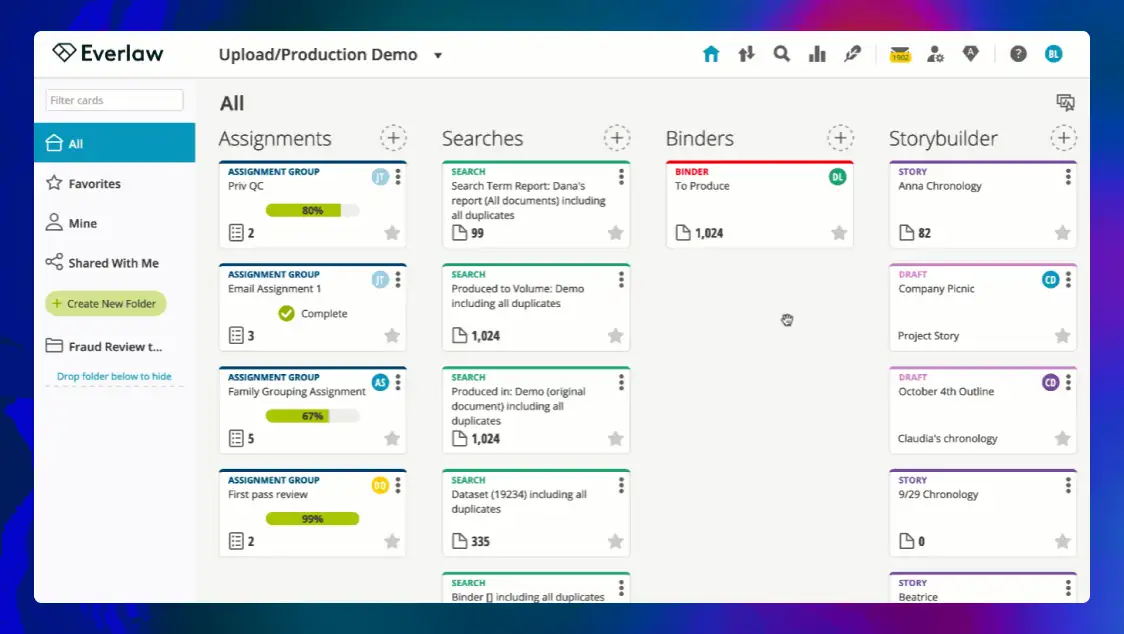Expand the Upload/Production Demo project dropdown
The height and width of the screenshot is (634, 1124).
[x=438, y=55]
